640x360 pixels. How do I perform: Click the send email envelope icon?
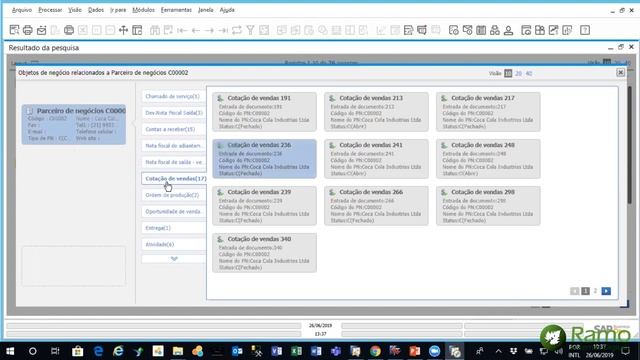pyautogui.click(x=42, y=30)
